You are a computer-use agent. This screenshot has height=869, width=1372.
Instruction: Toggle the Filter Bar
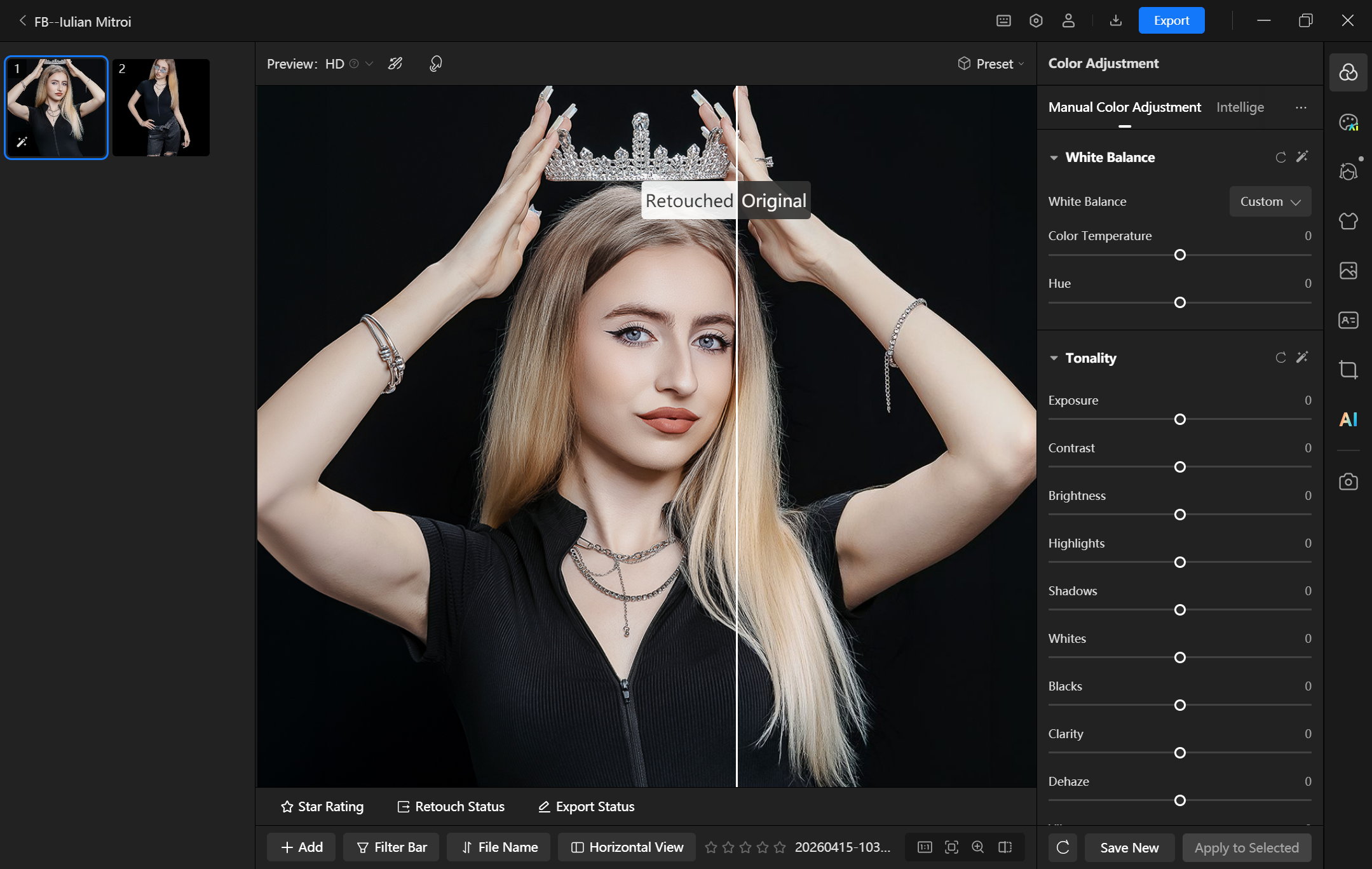click(x=391, y=847)
